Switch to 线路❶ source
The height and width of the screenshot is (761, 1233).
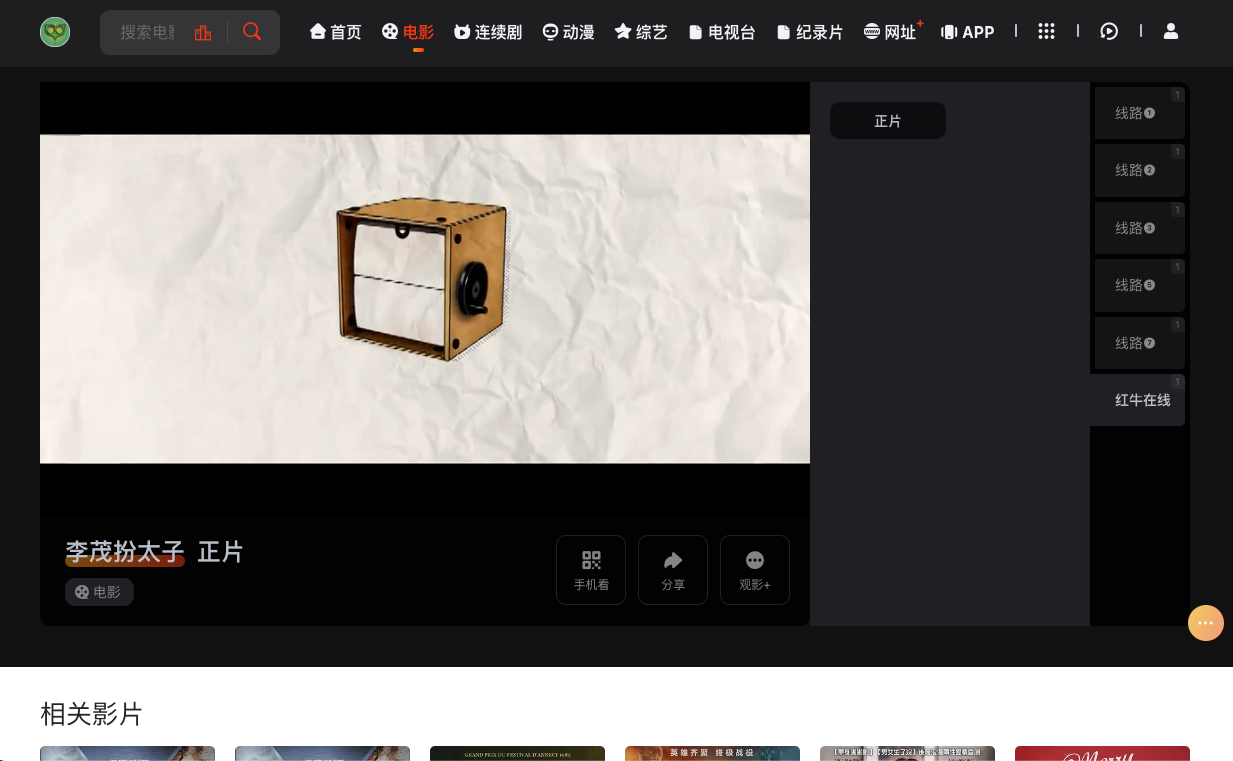1139,113
